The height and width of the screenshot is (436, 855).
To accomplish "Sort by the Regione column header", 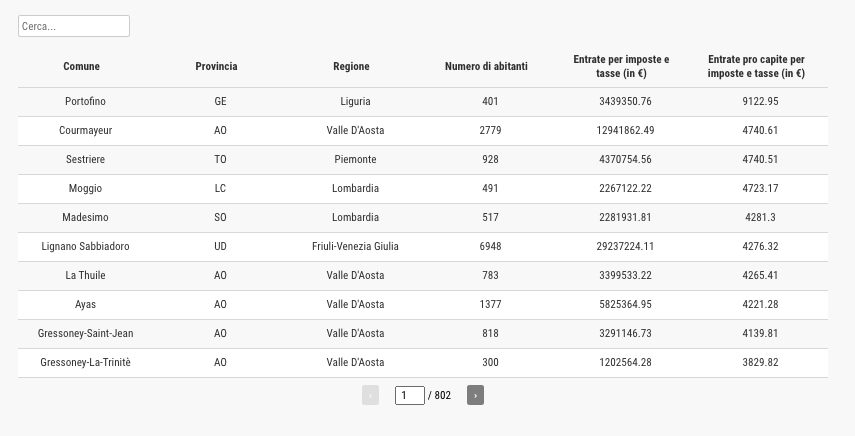I will coord(351,66).
